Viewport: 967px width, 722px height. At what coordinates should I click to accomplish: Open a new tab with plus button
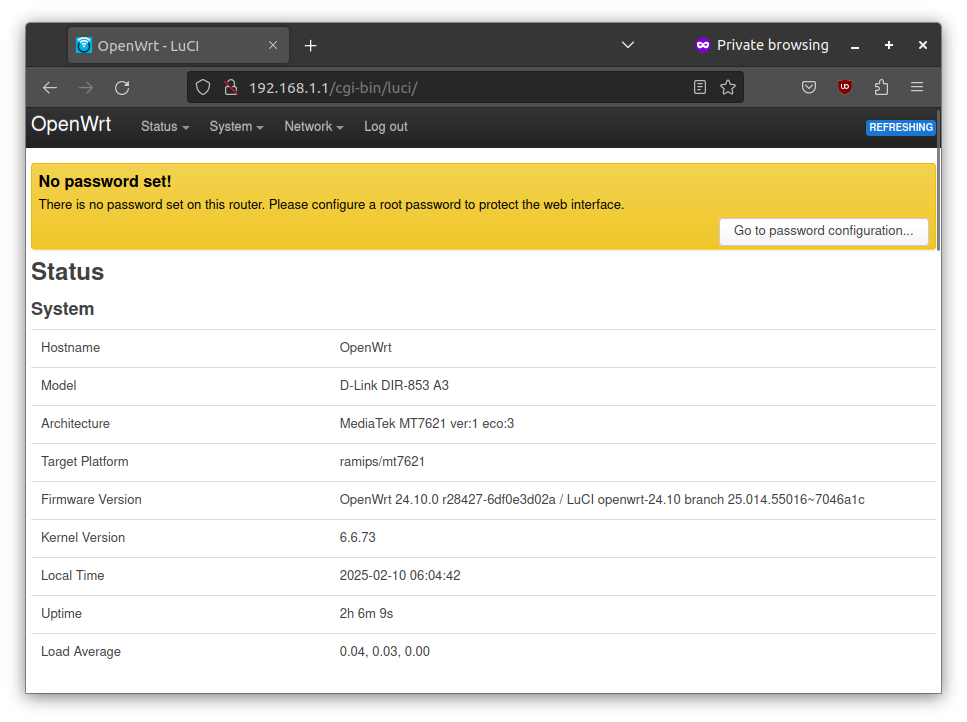pos(311,45)
